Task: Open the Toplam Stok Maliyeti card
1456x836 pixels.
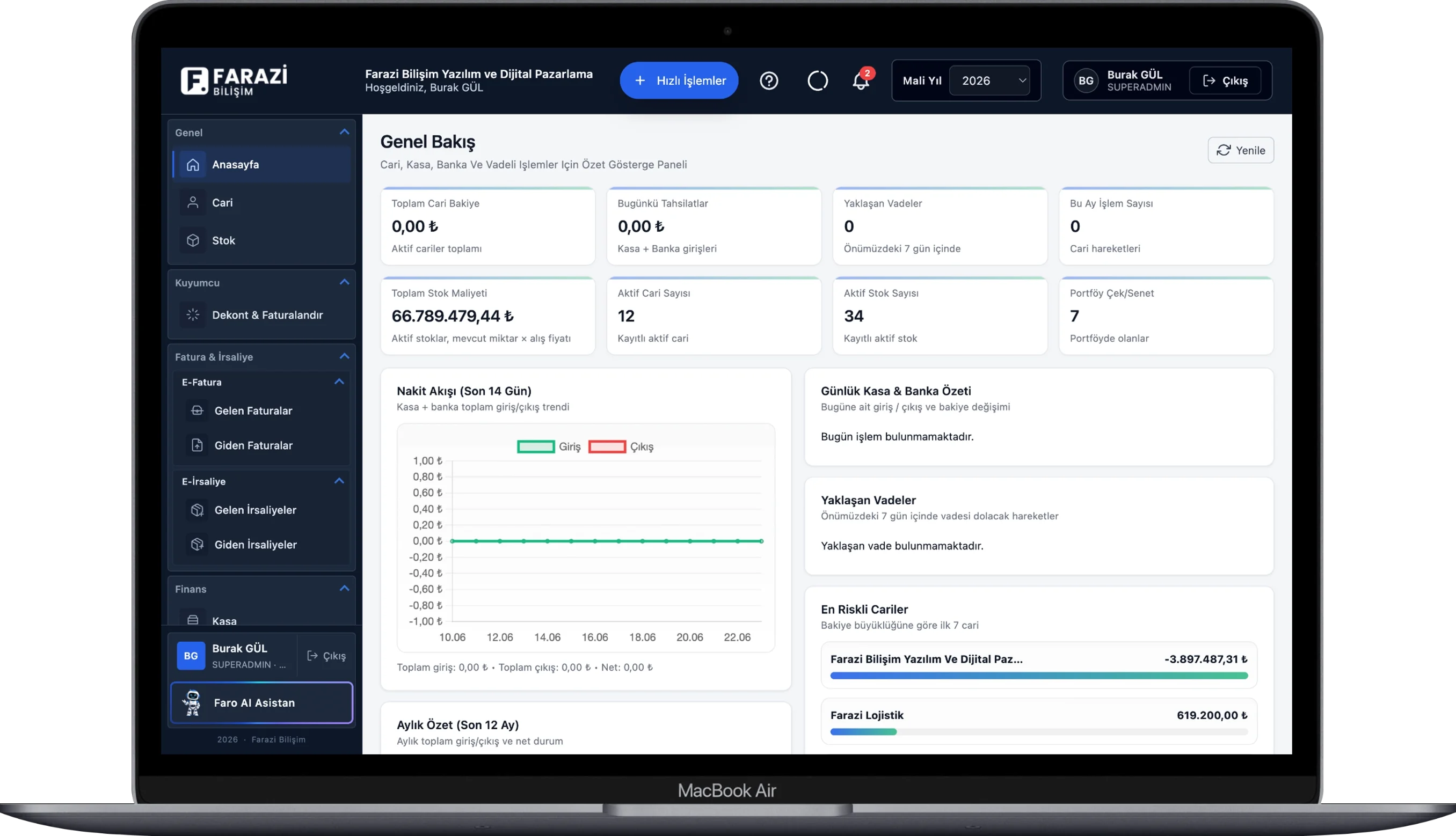Action: pos(487,316)
